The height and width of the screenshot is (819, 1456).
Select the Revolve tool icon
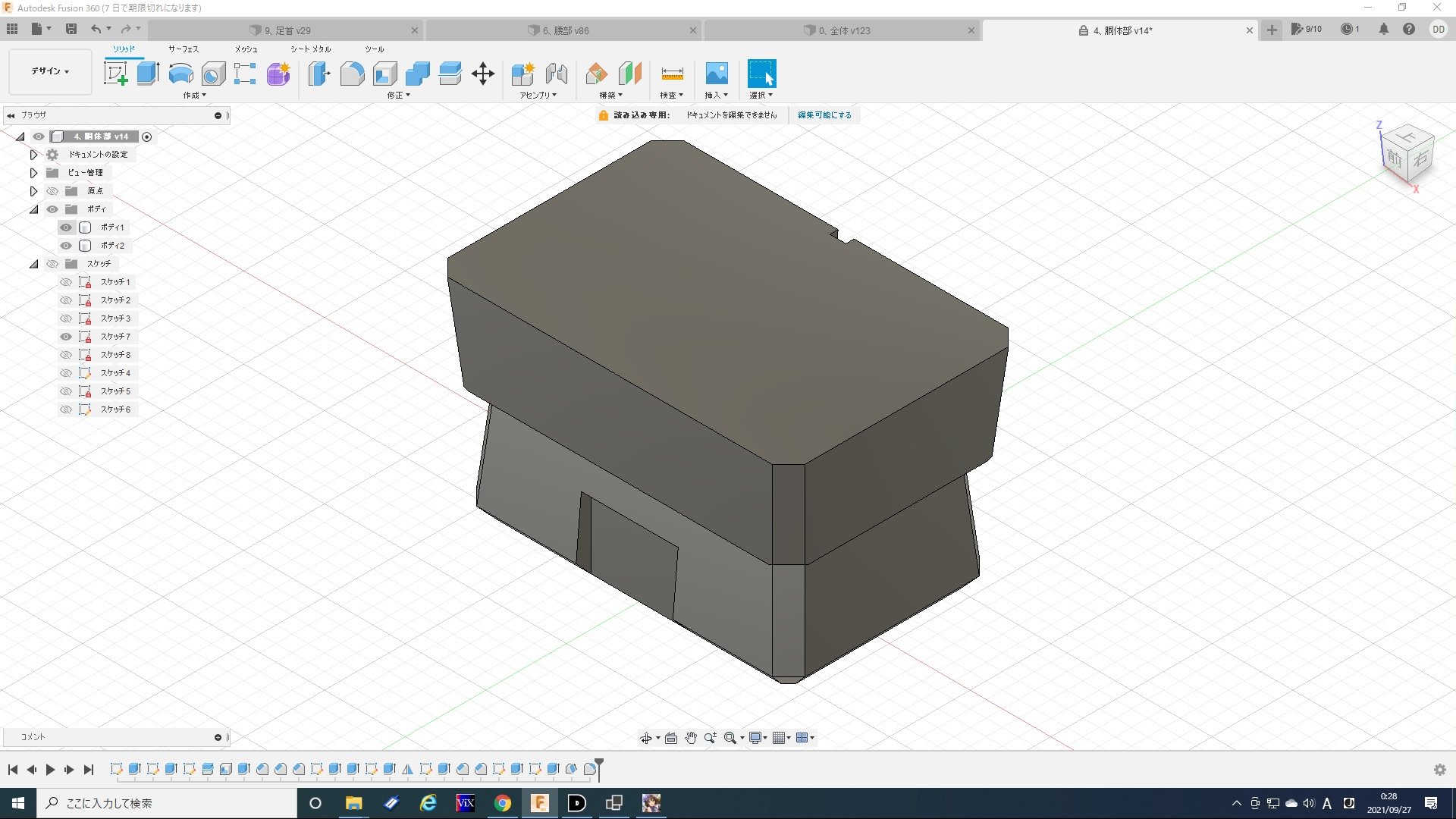pyautogui.click(x=180, y=74)
